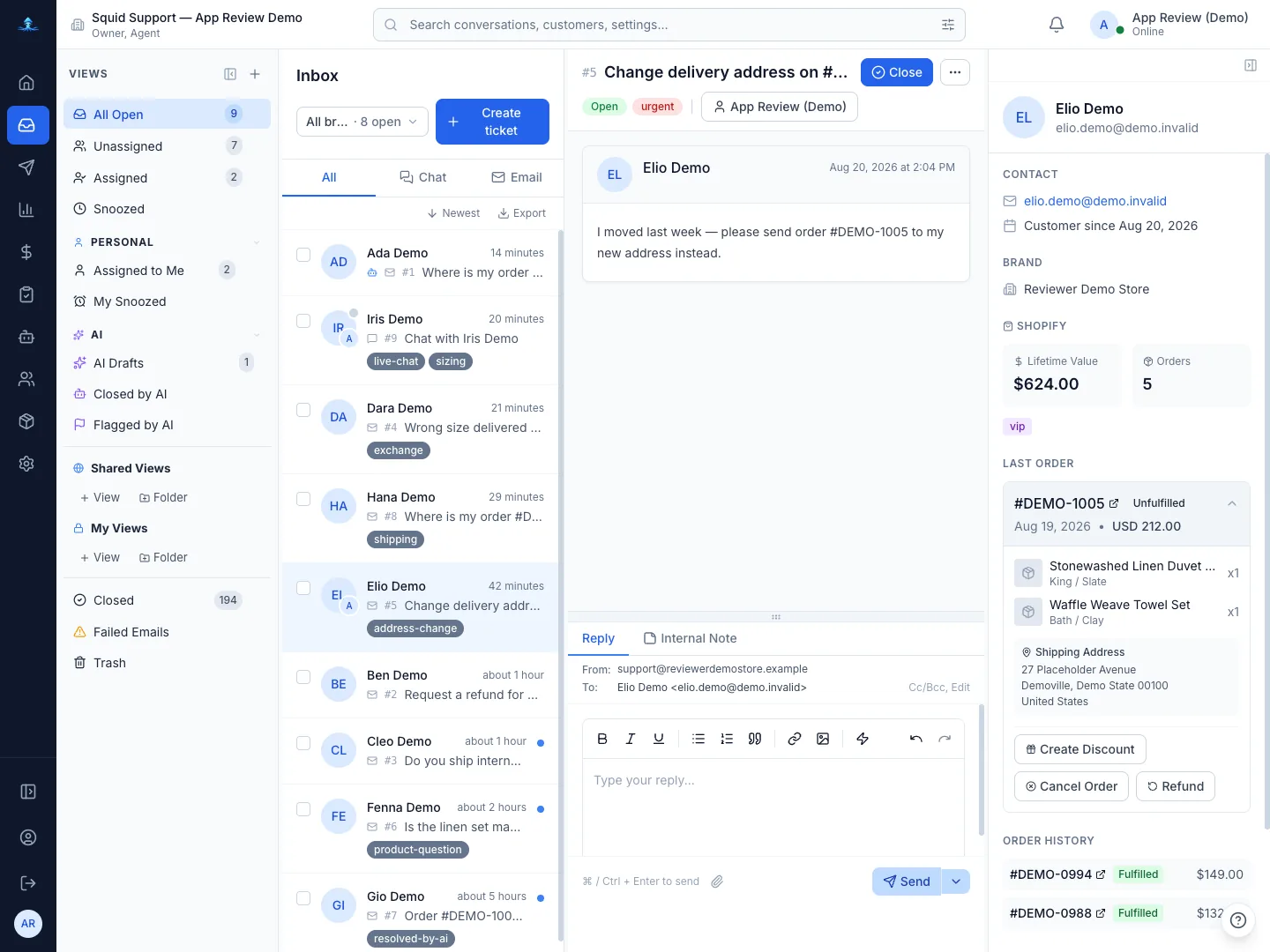Collapse the #DEMO-1005 order card
The height and width of the screenshot is (952, 1270).
1232,503
